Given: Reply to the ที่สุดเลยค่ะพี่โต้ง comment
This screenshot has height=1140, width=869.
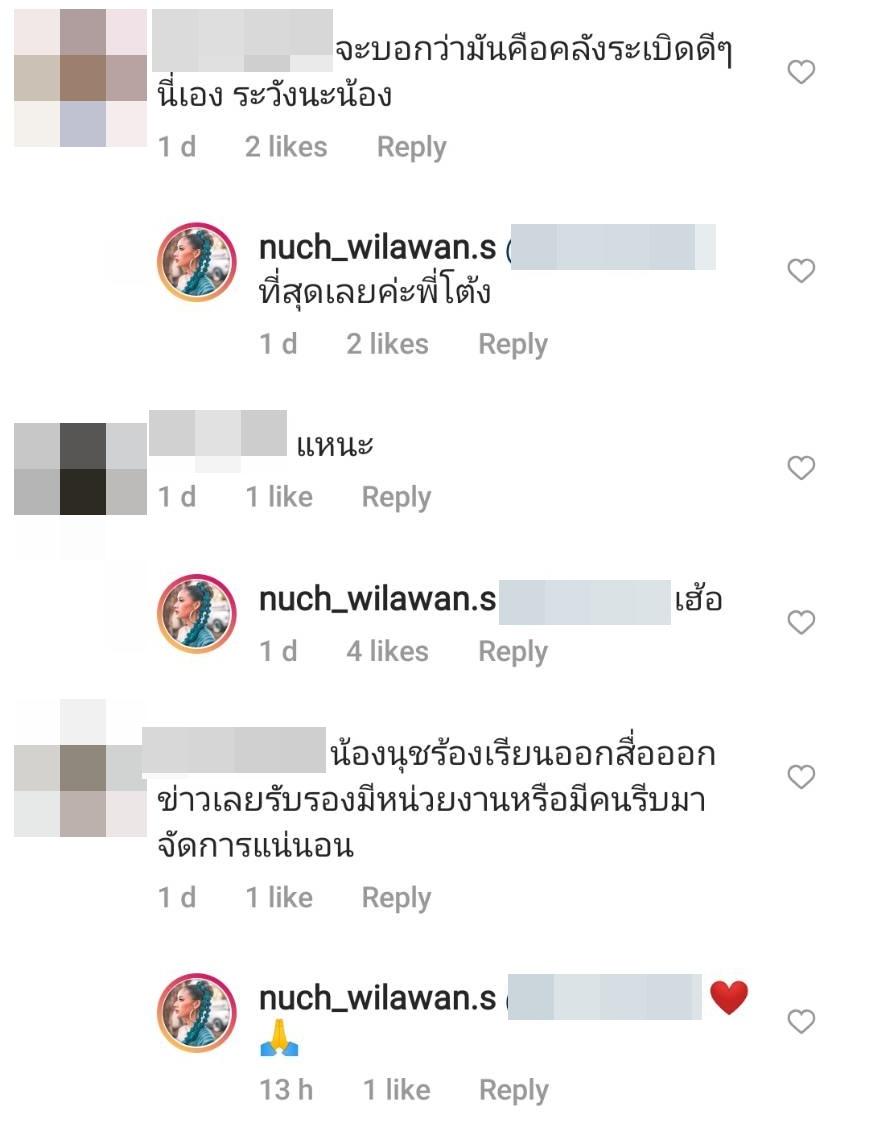Looking at the screenshot, I should pyautogui.click(x=513, y=345).
